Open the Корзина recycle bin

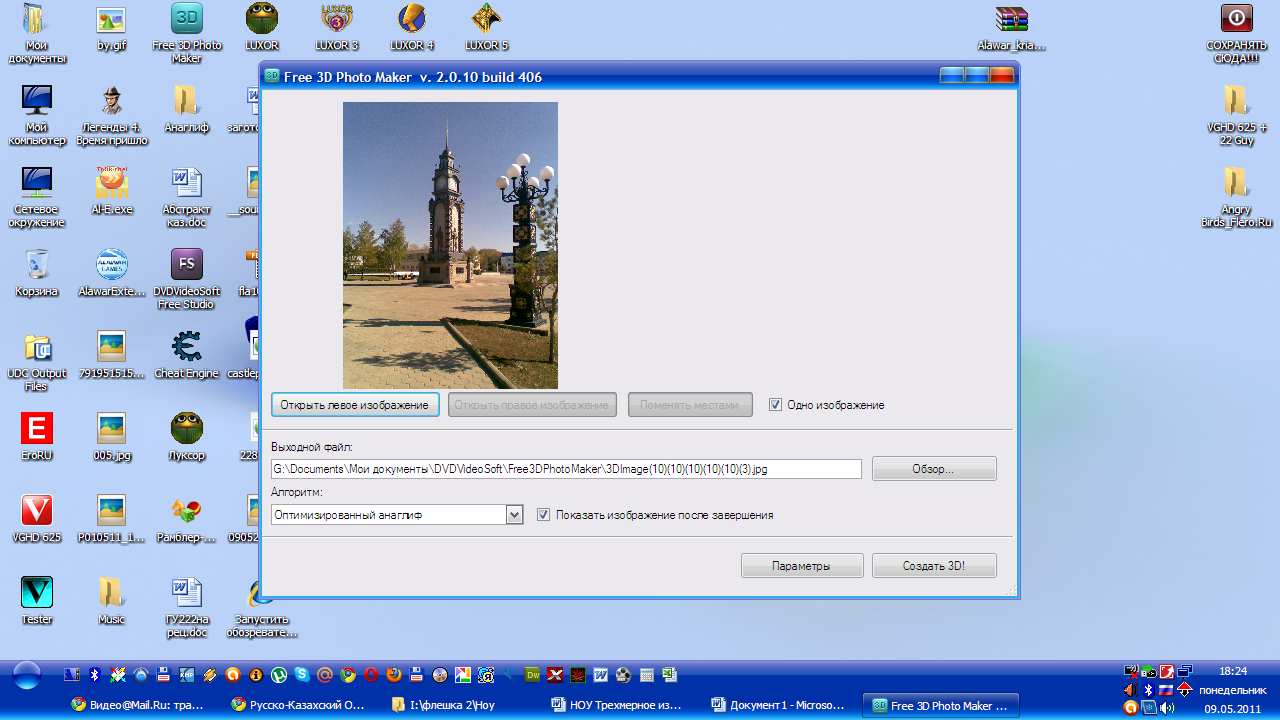tap(37, 273)
